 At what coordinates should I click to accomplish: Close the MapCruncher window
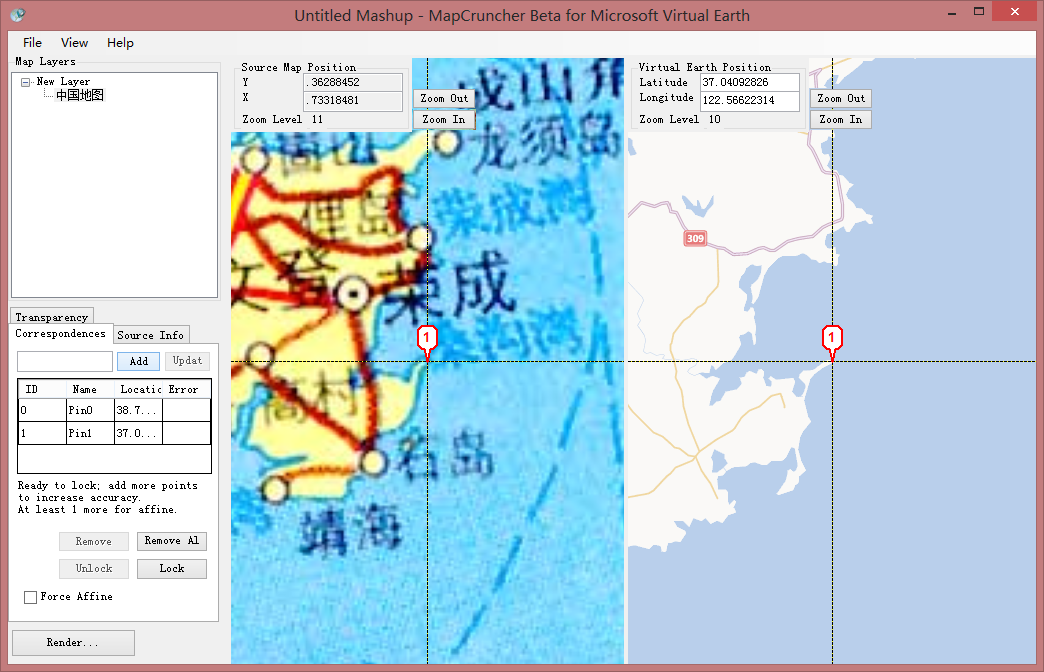[x=1015, y=11]
